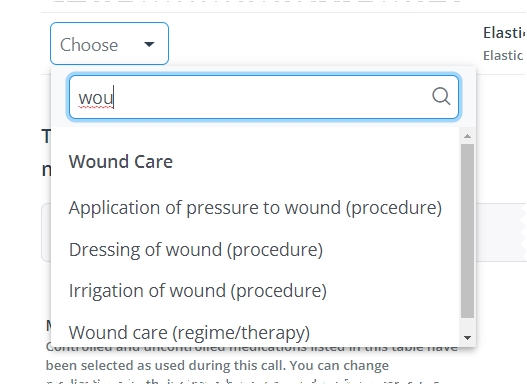Click scrollbar track below the thumb
This screenshot has height=384, width=527.
coord(467,325)
